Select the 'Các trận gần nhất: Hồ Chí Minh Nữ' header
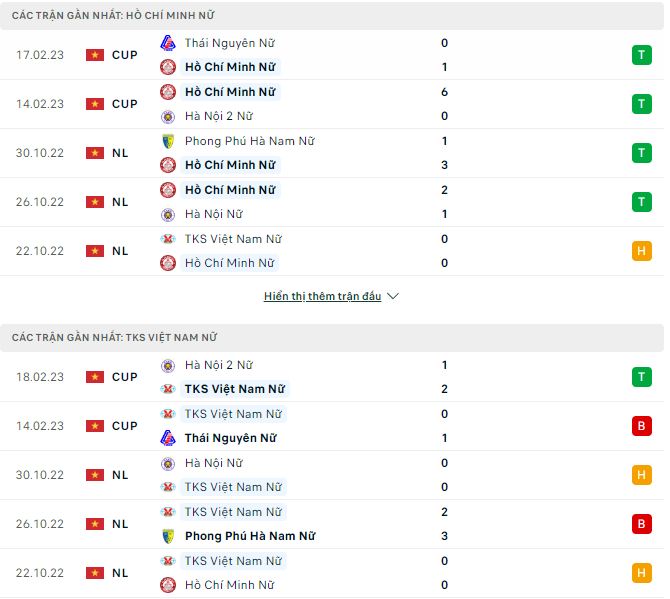 (x=113, y=16)
